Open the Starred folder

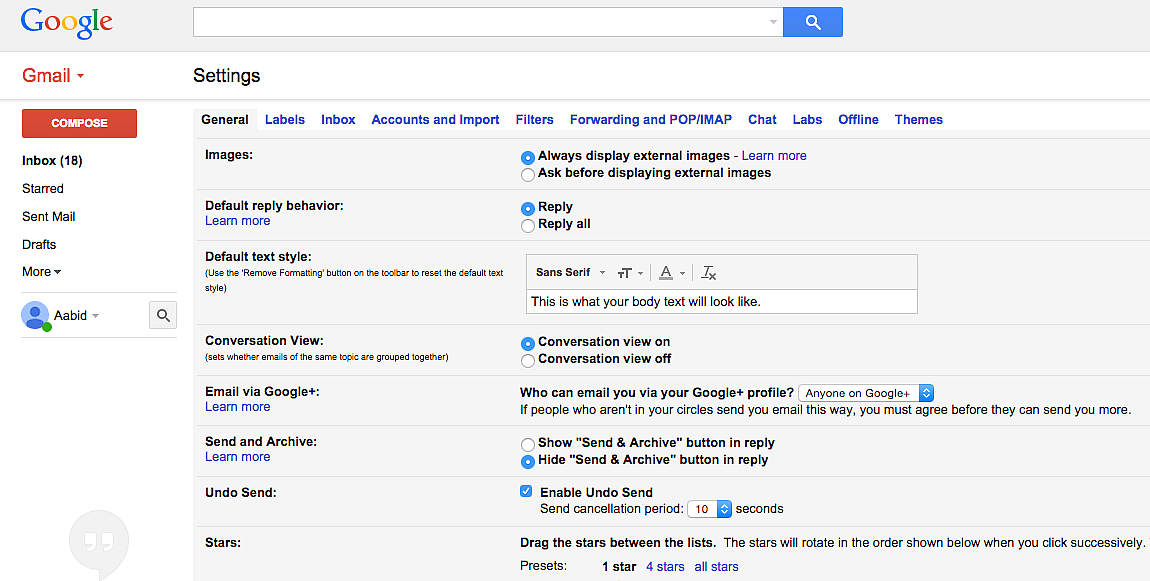(x=43, y=189)
